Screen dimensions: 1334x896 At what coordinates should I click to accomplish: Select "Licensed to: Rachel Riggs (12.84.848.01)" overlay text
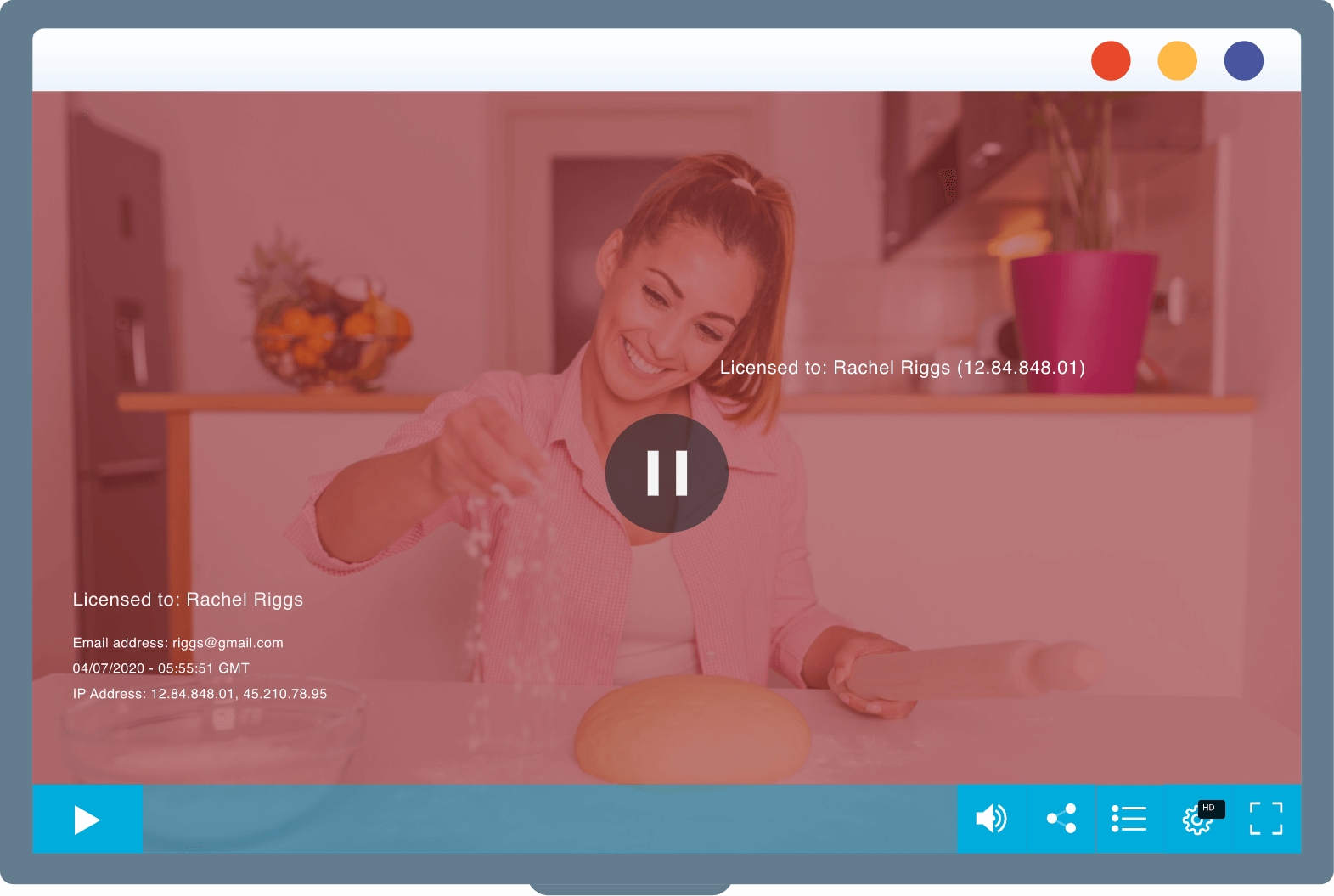(x=903, y=368)
